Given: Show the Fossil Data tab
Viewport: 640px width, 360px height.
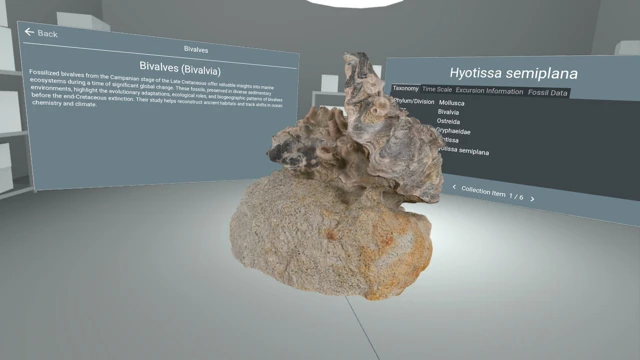Looking at the screenshot, I should click(x=547, y=93).
